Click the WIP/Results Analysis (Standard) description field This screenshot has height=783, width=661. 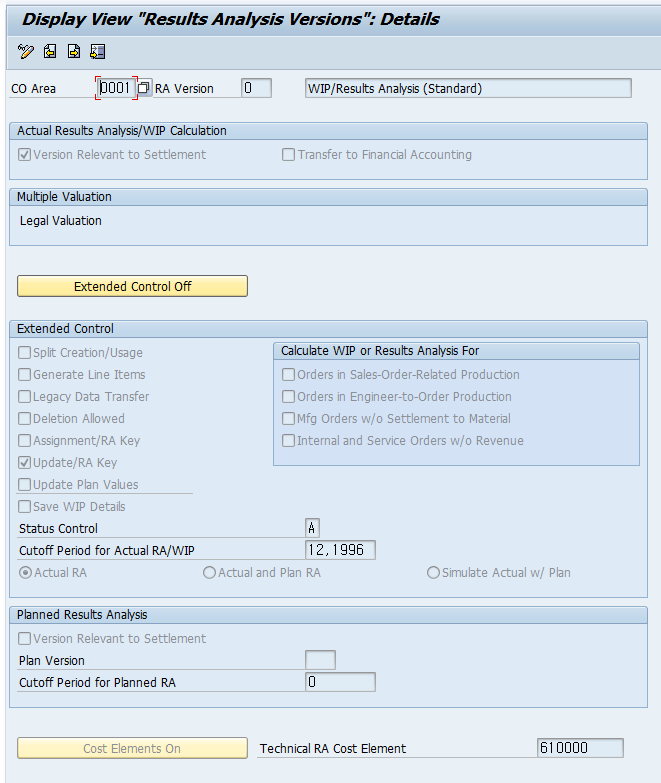(x=468, y=88)
